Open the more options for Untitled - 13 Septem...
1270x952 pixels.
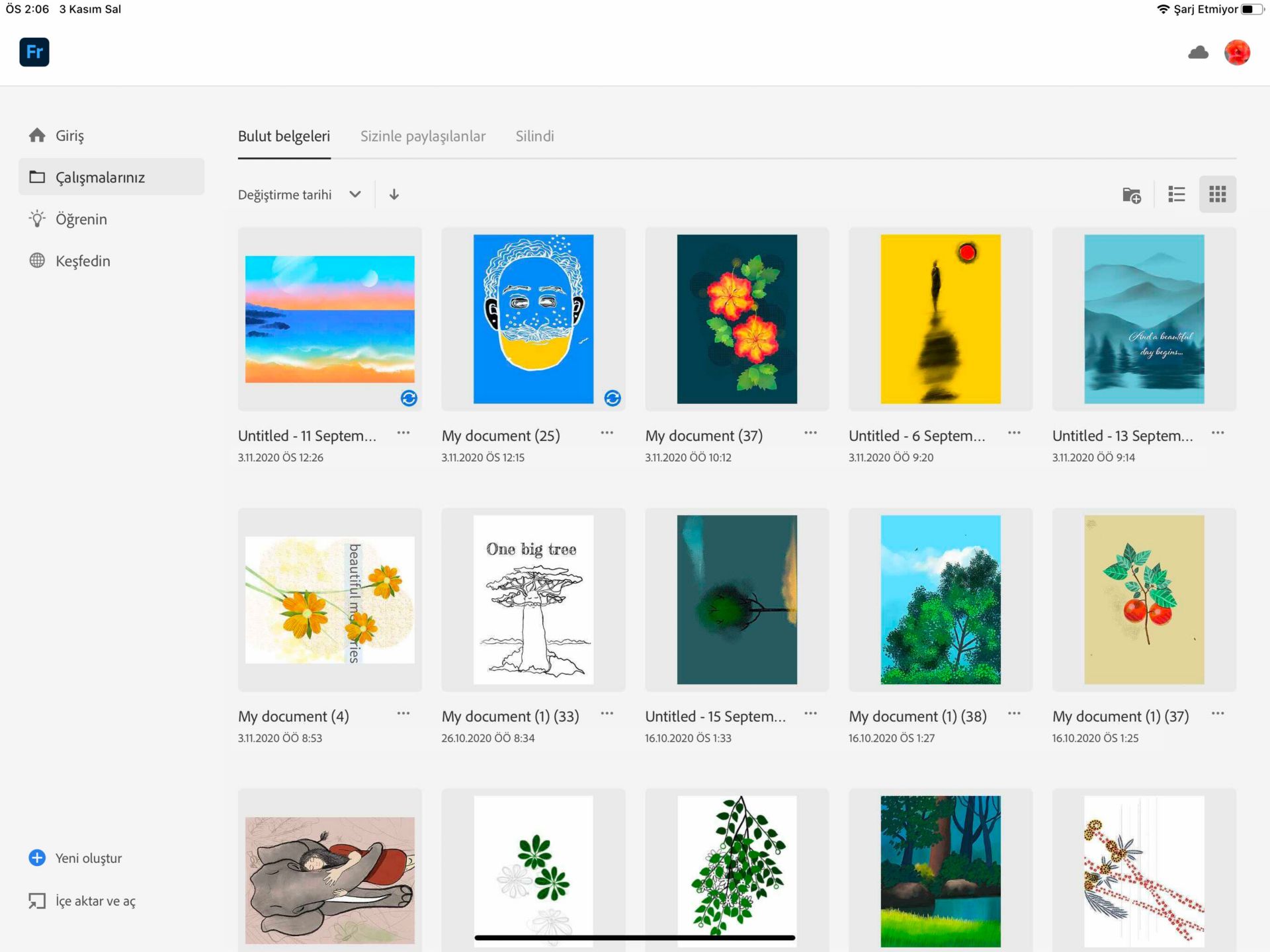point(1217,434)
